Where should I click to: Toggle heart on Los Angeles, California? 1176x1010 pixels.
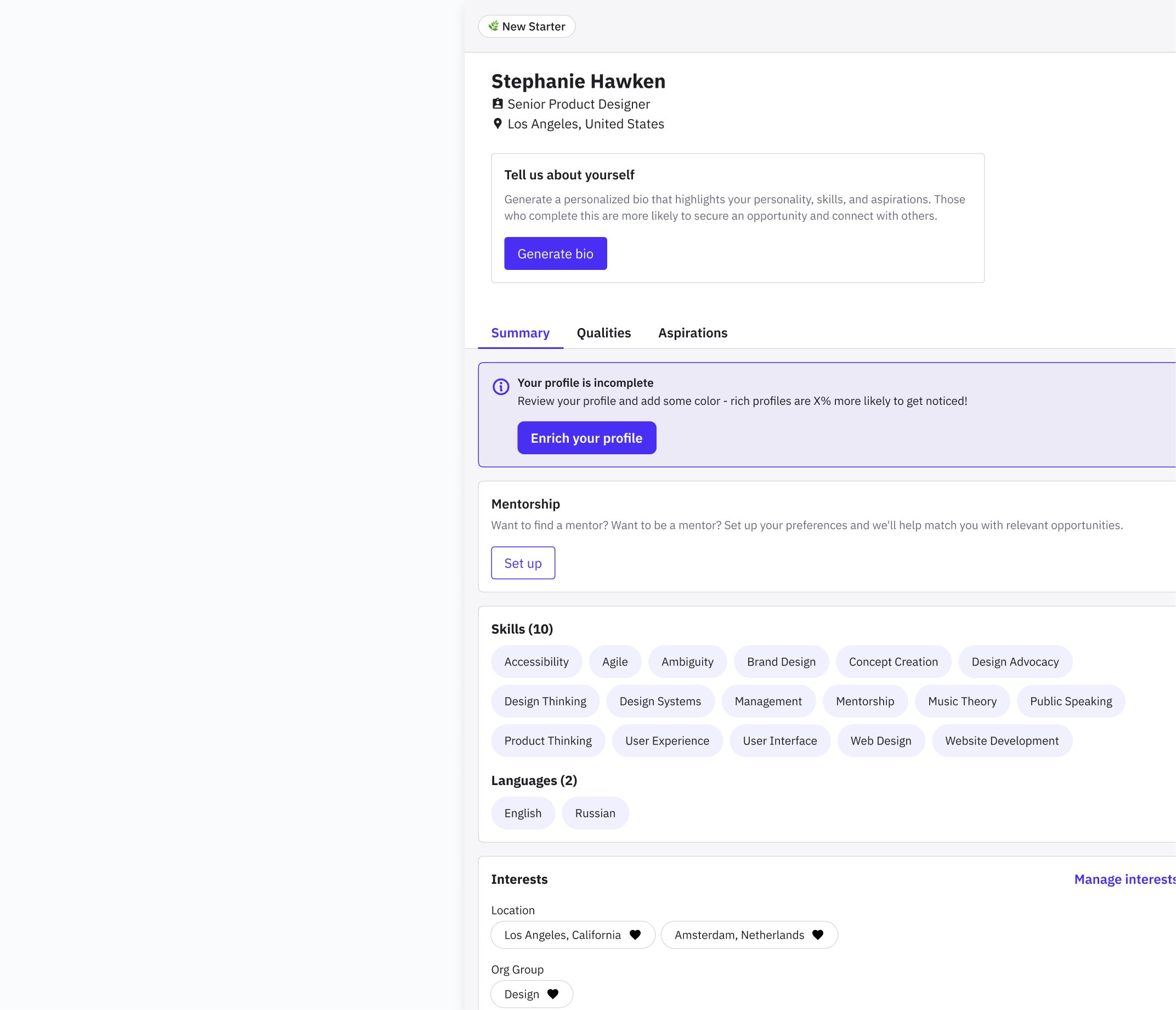(x=635, y=935)
